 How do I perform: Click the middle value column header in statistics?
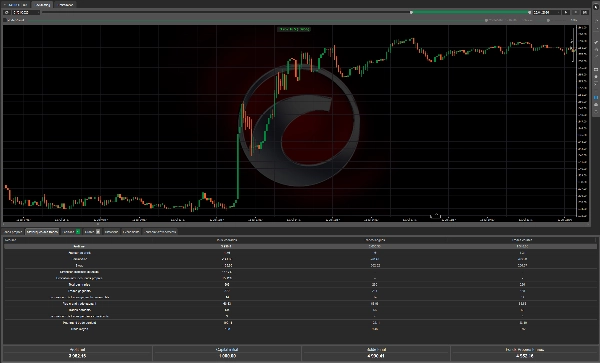click(375, 240)
